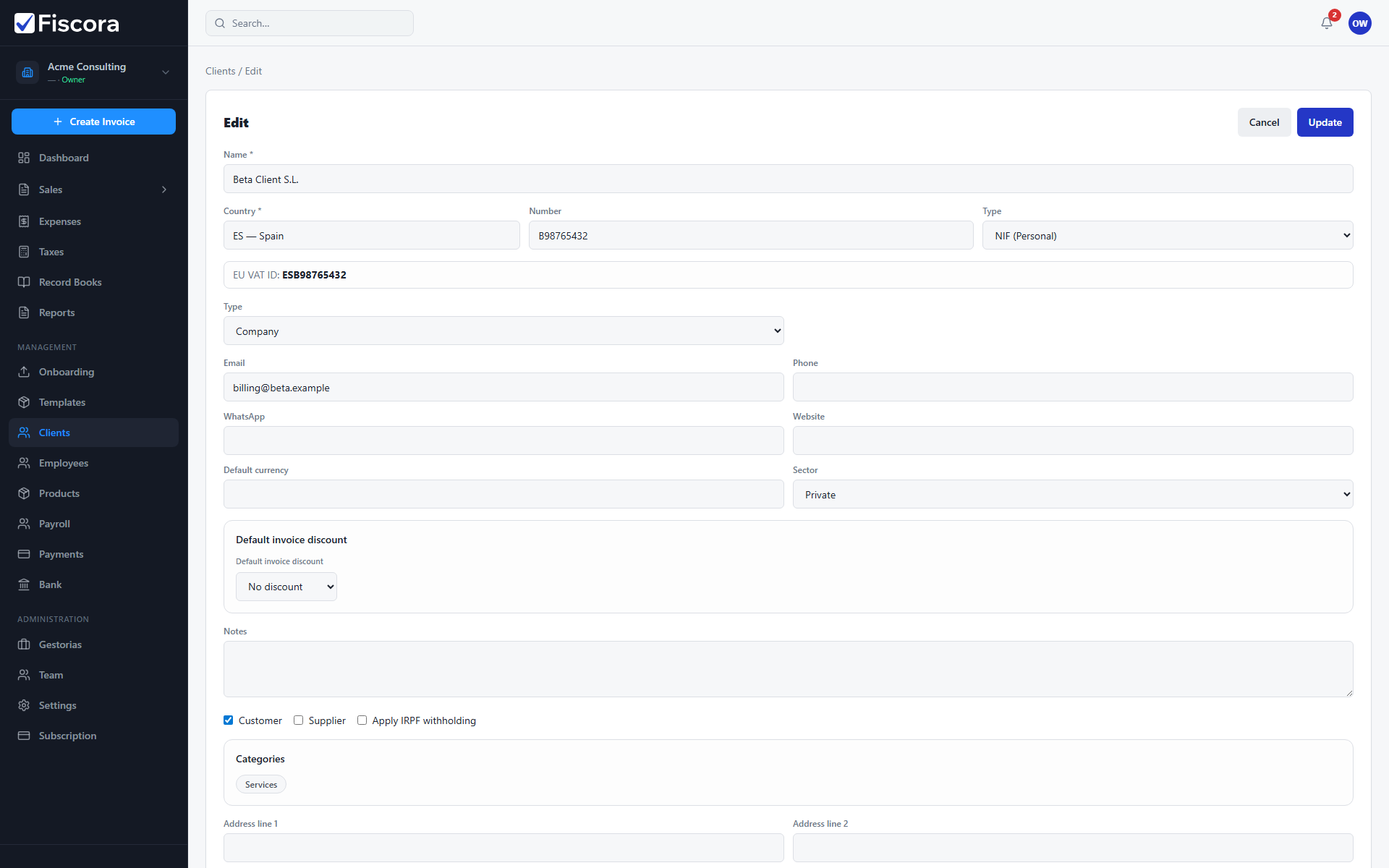This screenshot has width=1389, height=868.
Task: Click the Address line 1 field
Action: 503,848
